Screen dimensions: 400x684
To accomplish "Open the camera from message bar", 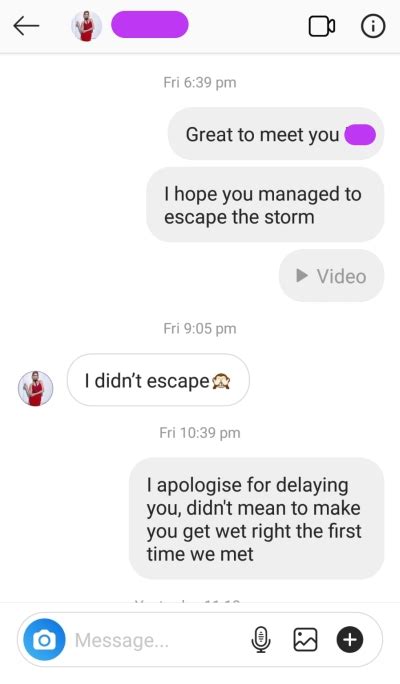I will (x=44, y=640).
